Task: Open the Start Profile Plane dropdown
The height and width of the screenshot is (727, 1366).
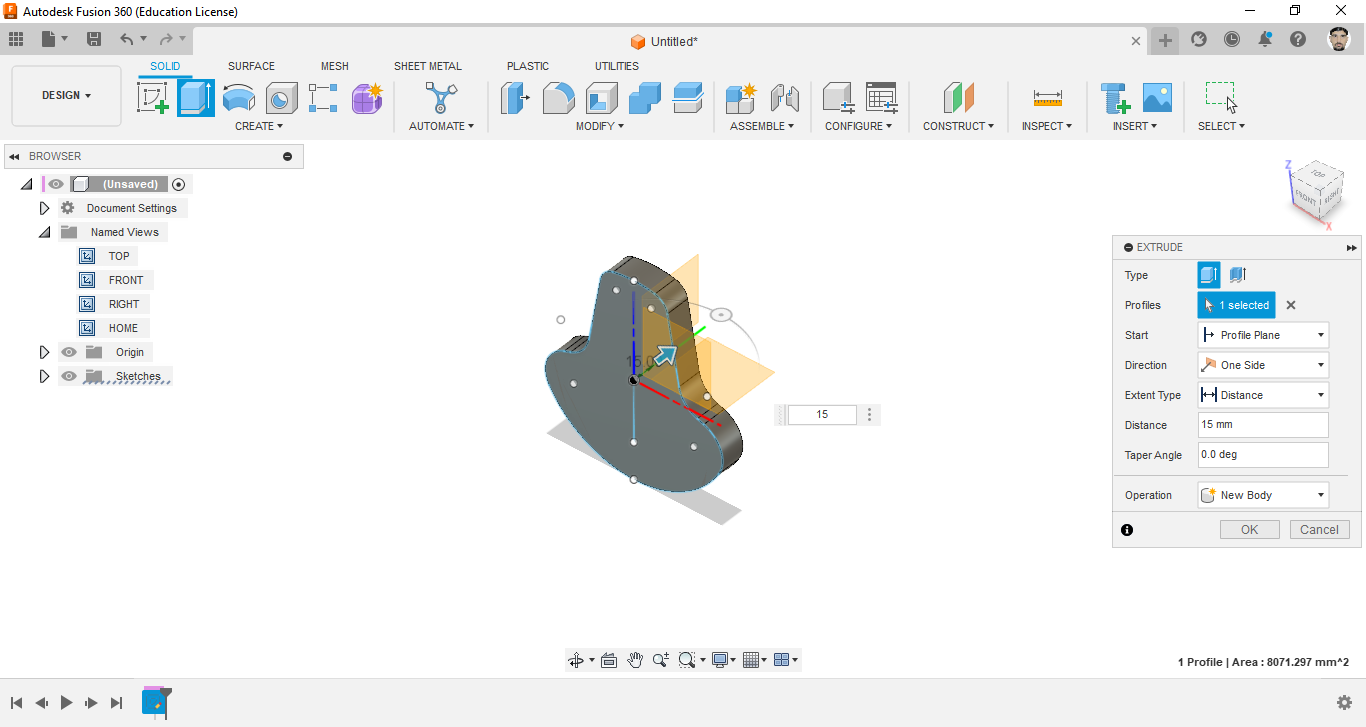Action: tap(1263, 335)
